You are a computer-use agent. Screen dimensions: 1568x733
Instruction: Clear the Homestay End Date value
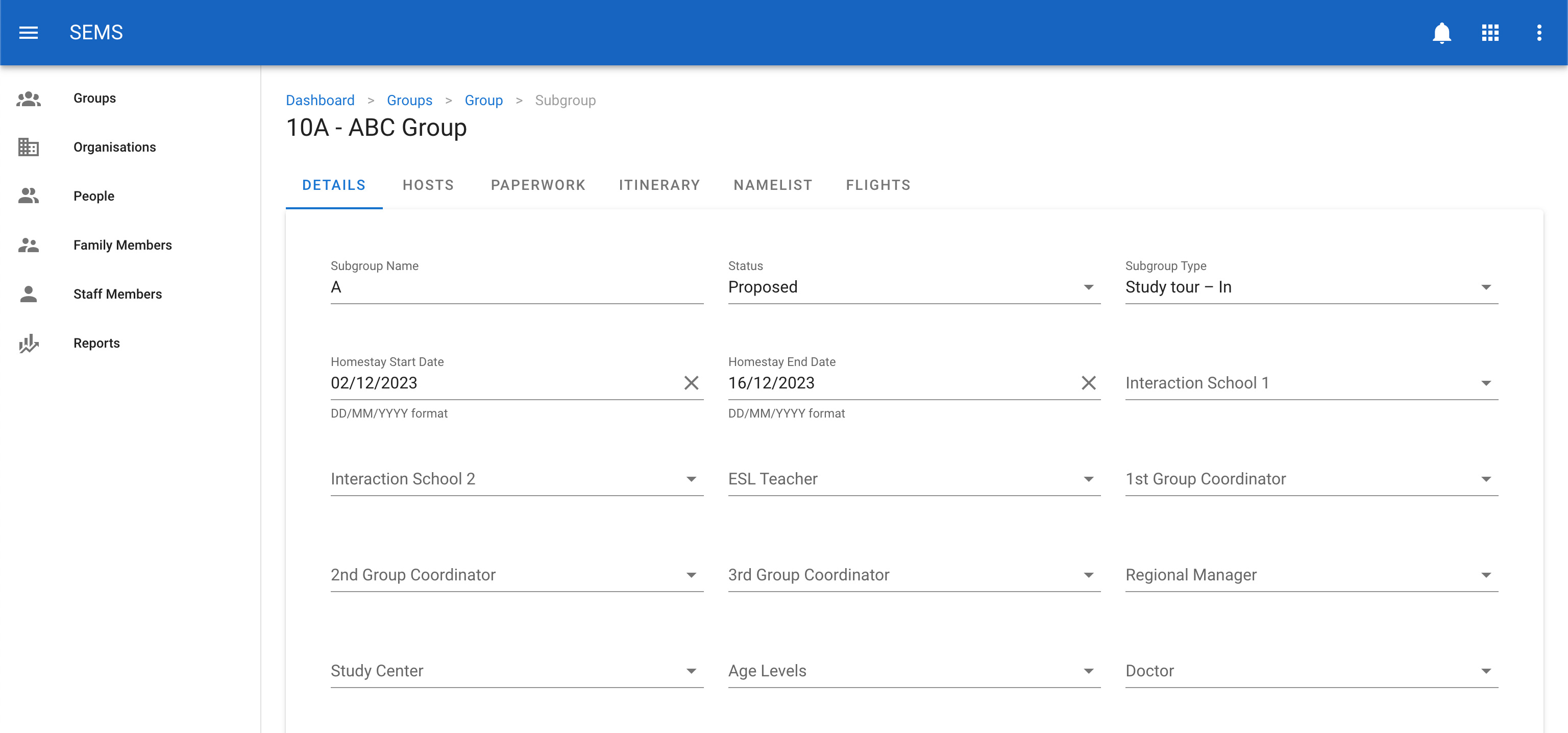(x=1088, y=383)
